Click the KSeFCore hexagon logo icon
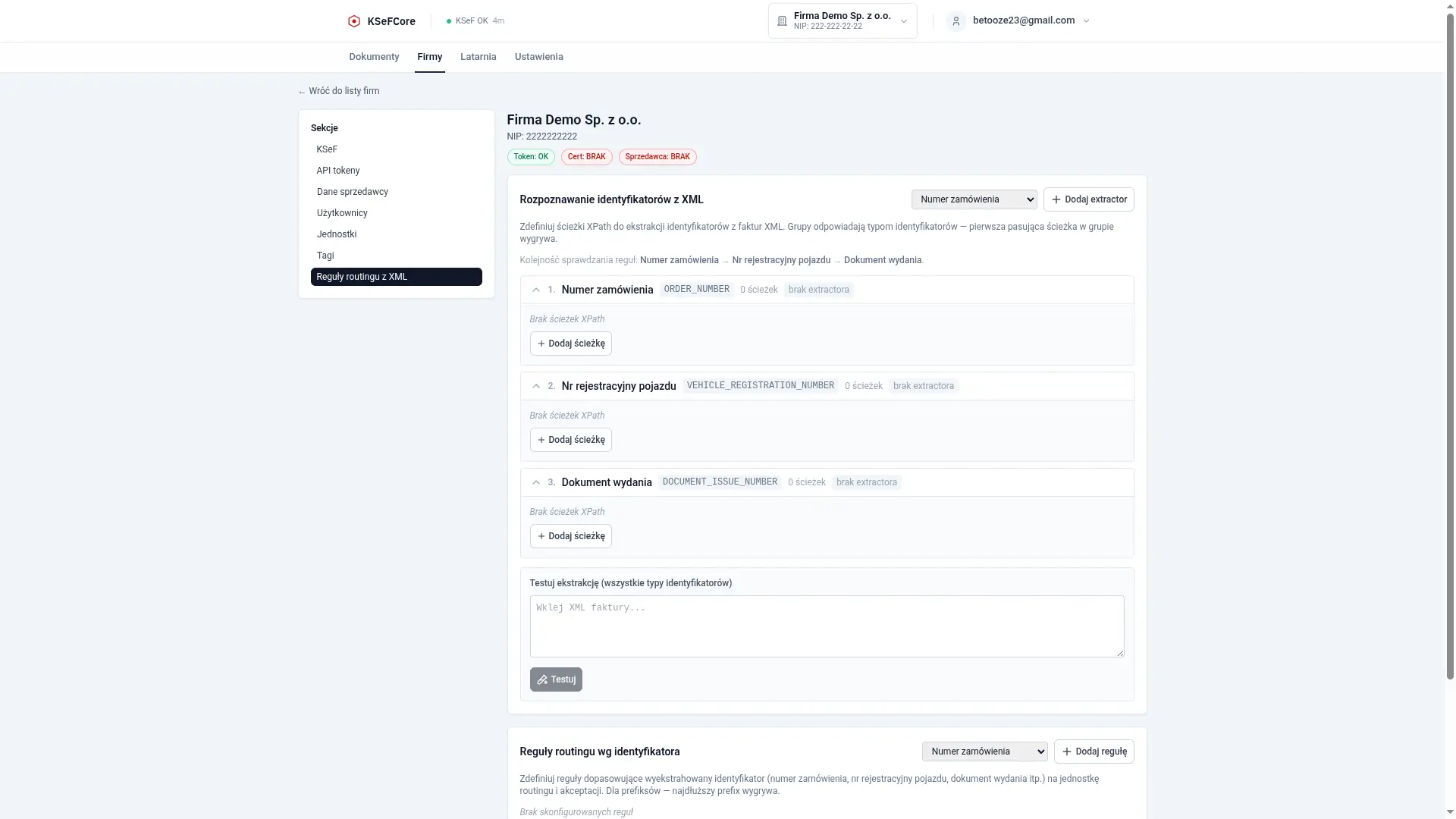Screen dimensions: 1456x819 click(353, 21)
